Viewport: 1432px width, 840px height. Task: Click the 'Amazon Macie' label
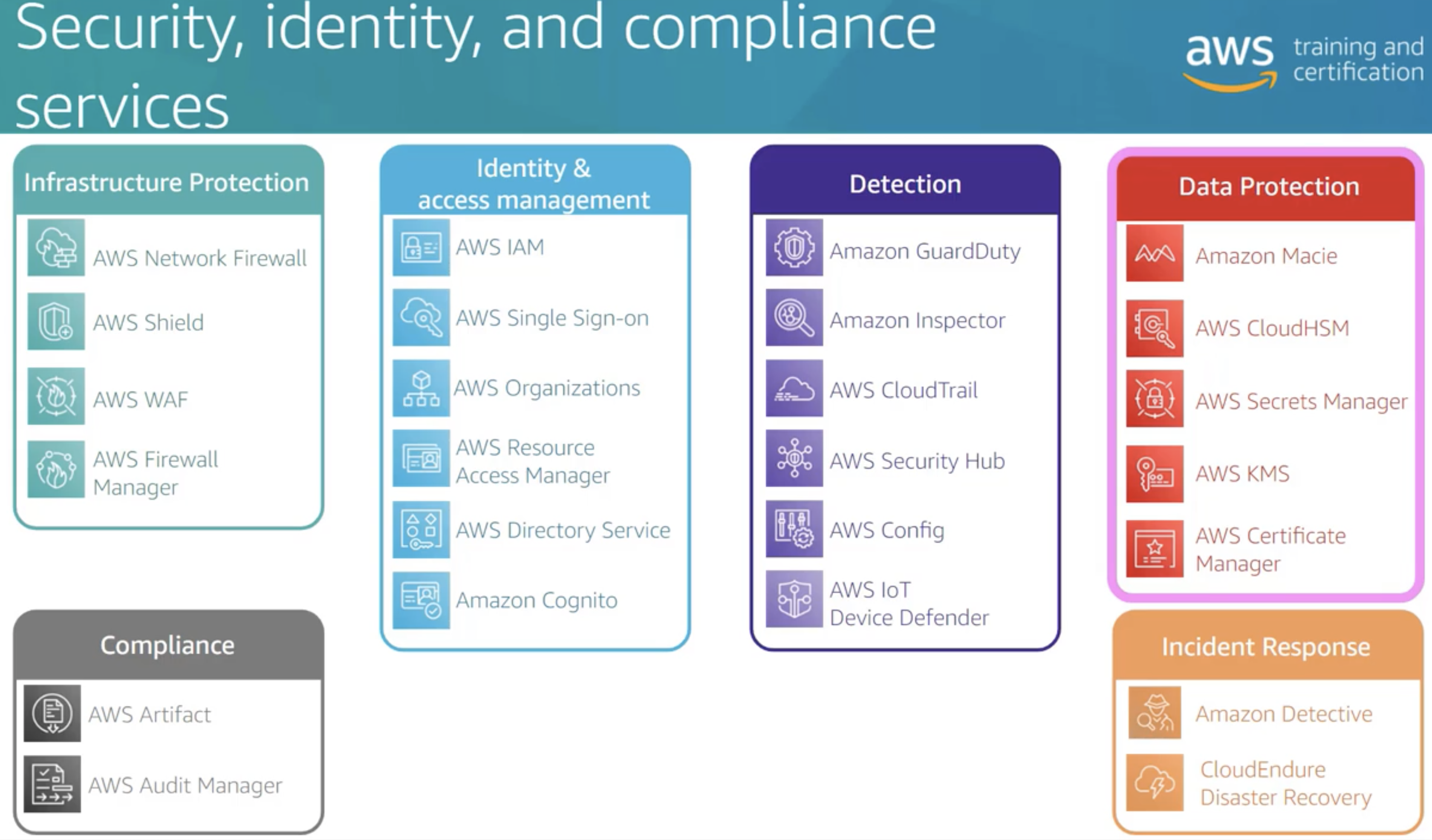tap(1266, 256)
